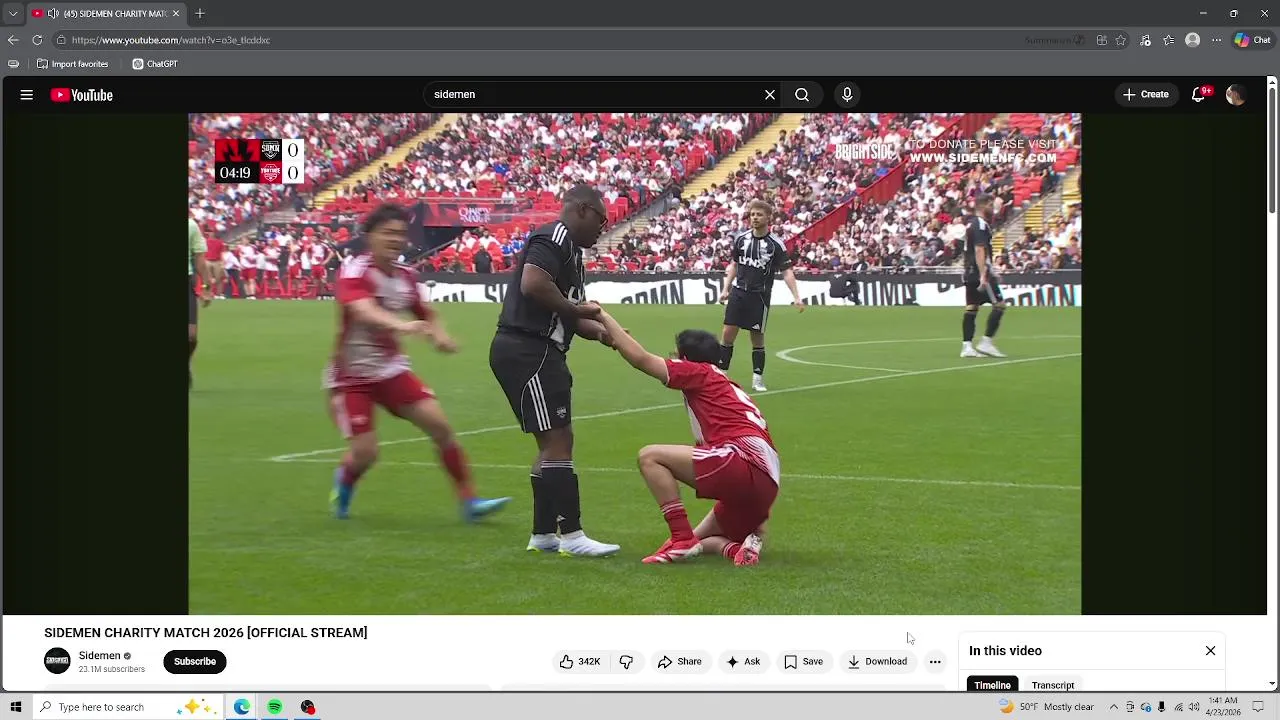Viewport: 1280px width, 720px height.
Task: Close the In this video panel
Action: [1210, 651]
